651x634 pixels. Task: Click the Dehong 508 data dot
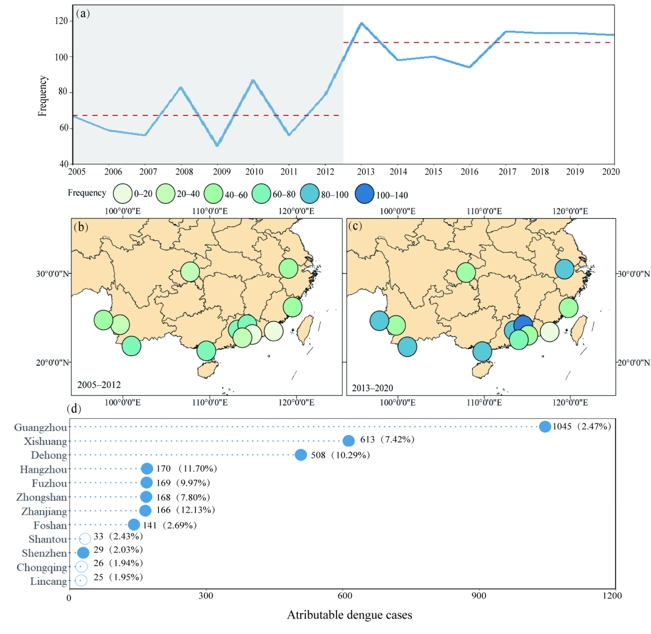coord(301,455)
